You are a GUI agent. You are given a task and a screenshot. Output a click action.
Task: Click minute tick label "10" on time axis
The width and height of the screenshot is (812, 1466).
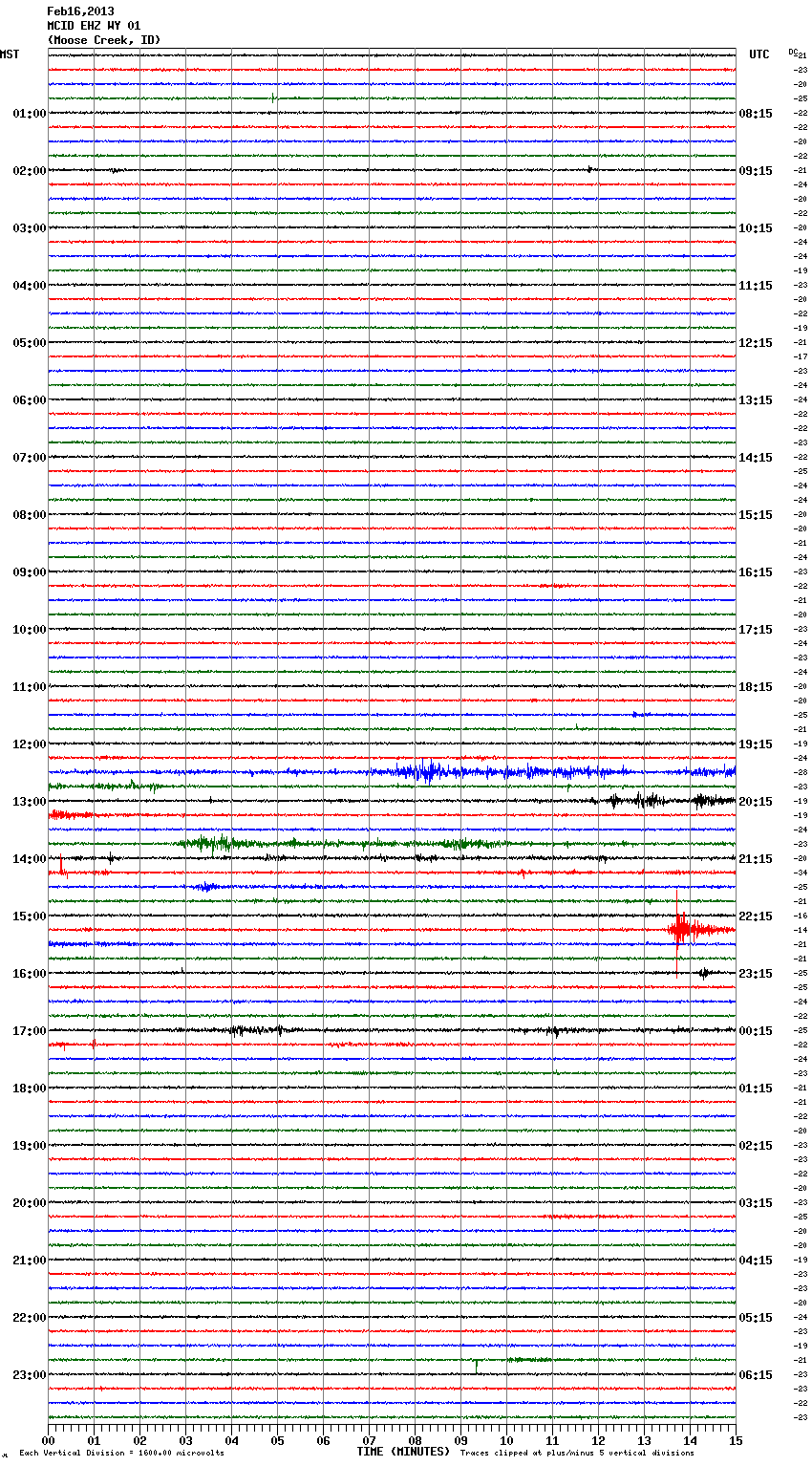click(x=506, y=1440)
